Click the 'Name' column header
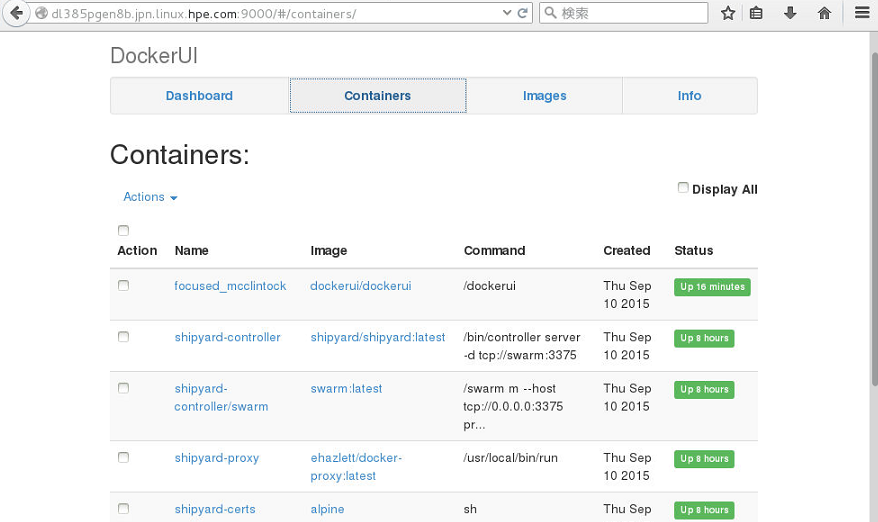 [x=192, y=250]
